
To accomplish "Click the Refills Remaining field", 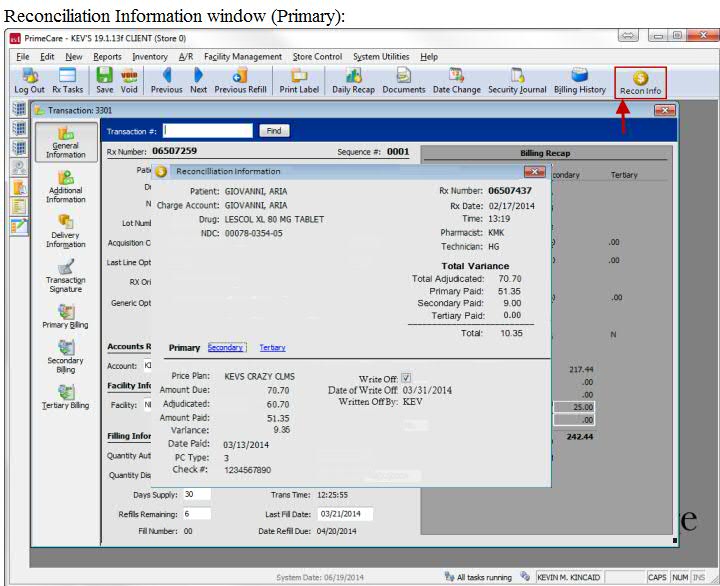I will [197, 514].
